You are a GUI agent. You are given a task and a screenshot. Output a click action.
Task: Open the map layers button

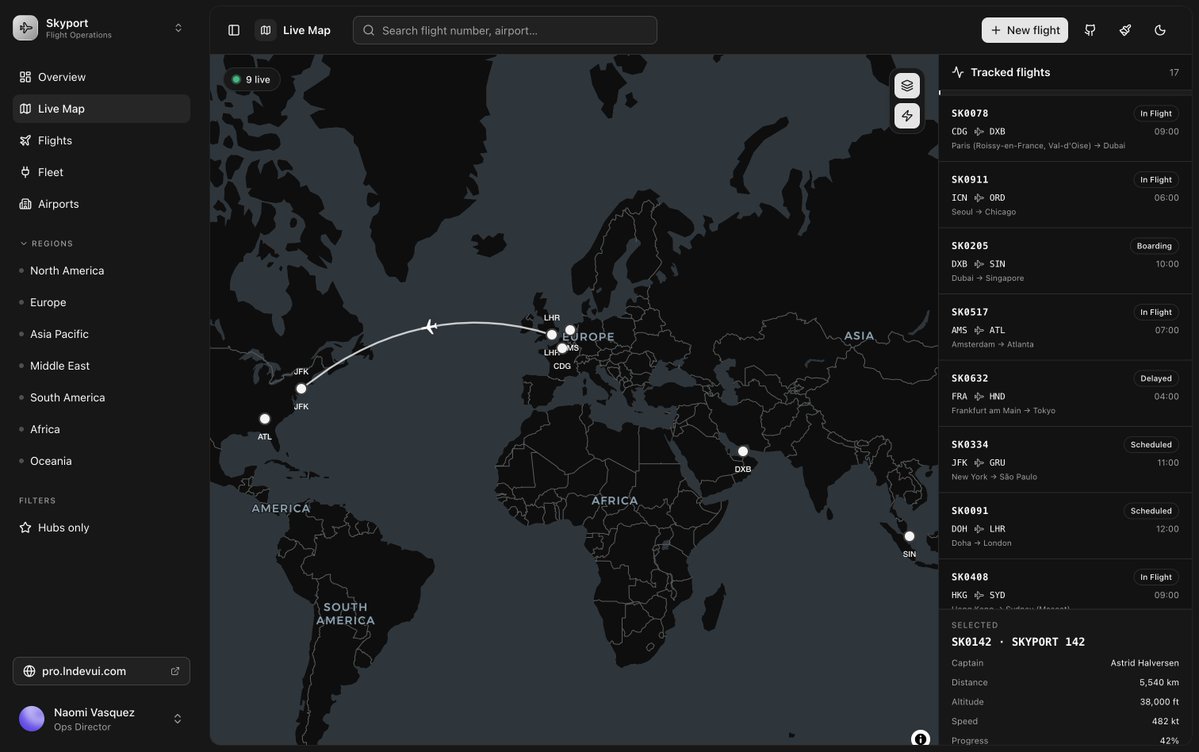907,86
